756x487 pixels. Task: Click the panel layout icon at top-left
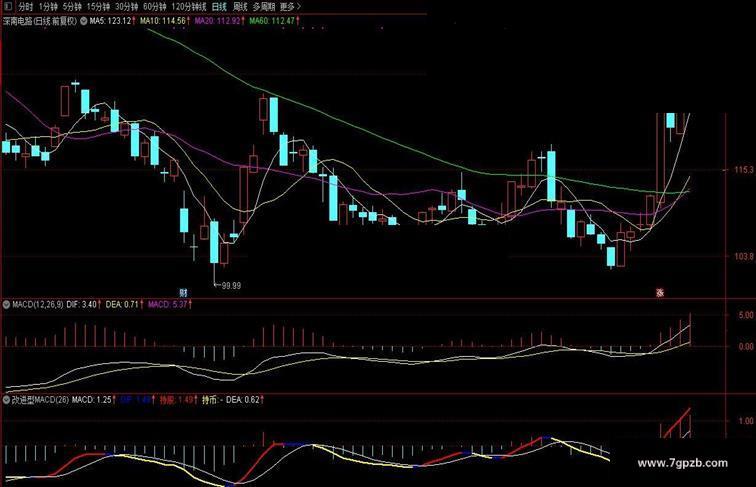(x=8, y=6)
